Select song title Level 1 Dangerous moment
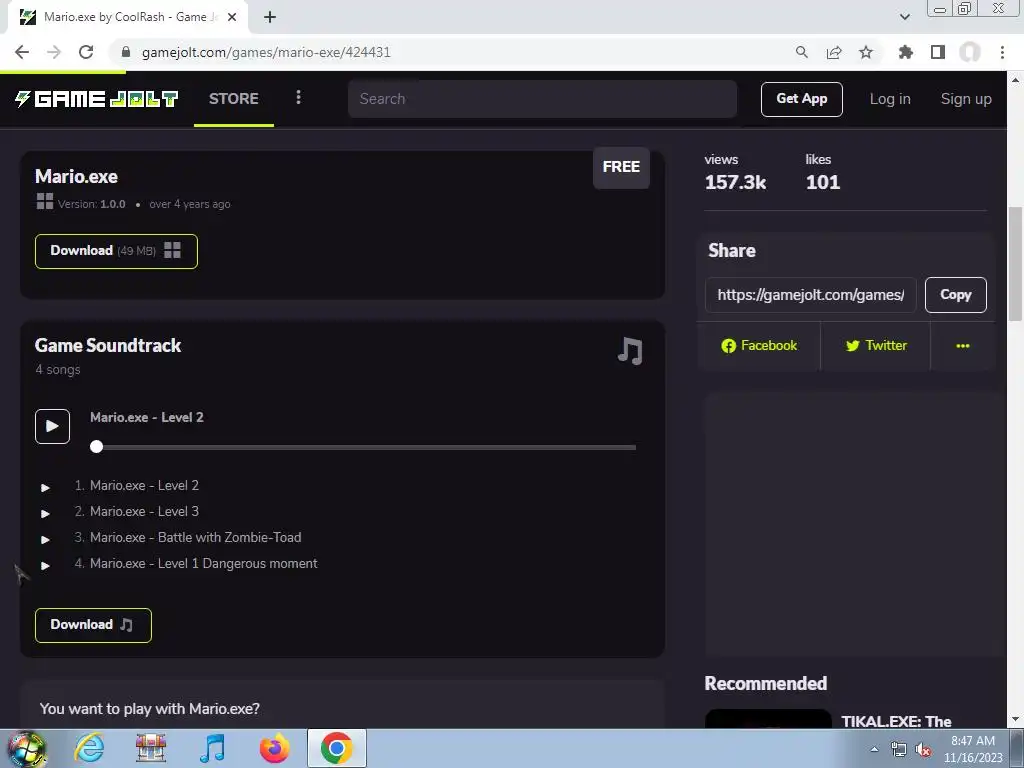 pos(204,564)
